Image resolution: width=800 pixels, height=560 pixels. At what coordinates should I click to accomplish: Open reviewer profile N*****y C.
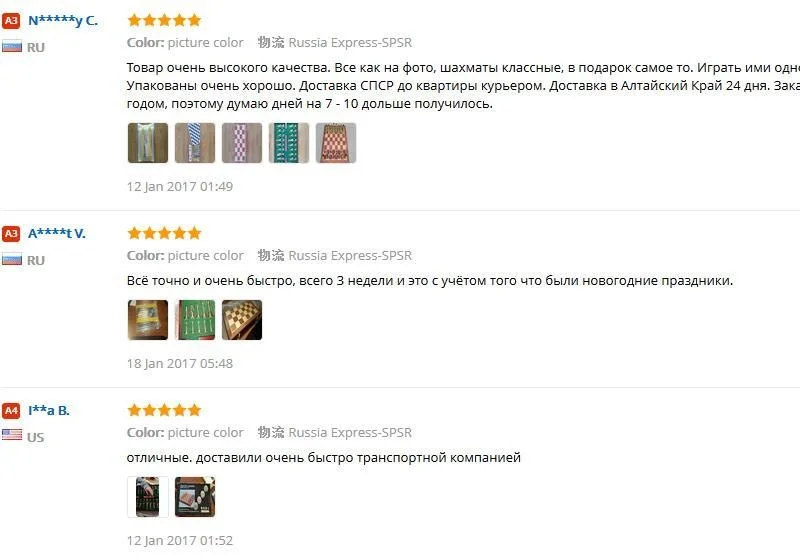pos(63,21)
